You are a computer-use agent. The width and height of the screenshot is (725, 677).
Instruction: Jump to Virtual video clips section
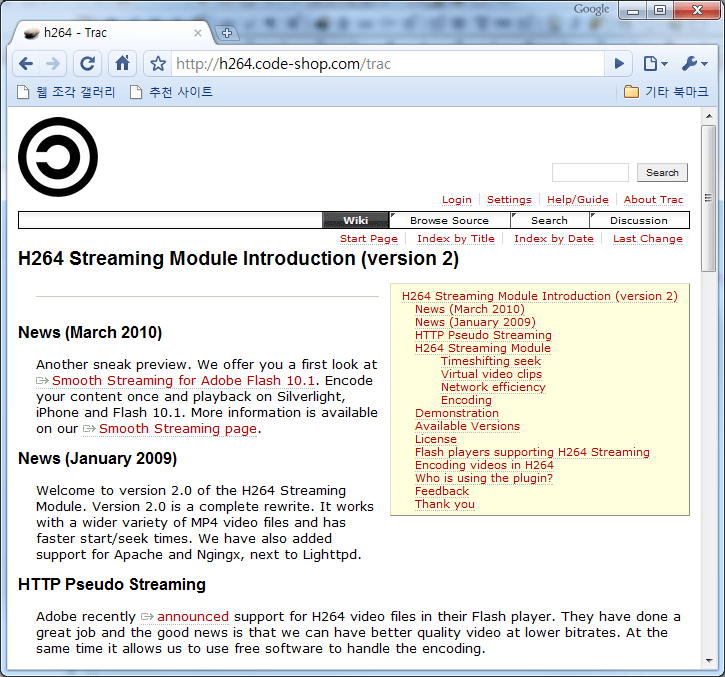491,374
